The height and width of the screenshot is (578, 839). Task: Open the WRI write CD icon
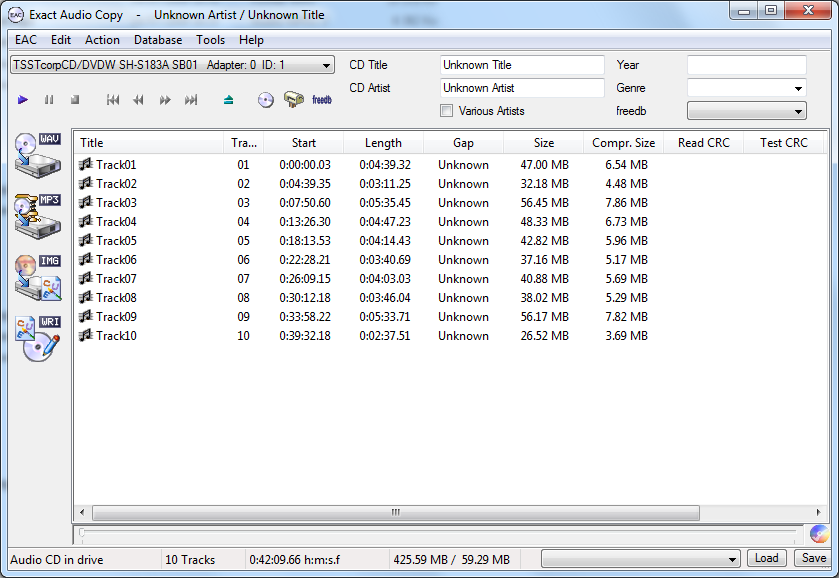click(x=38, y=339)
